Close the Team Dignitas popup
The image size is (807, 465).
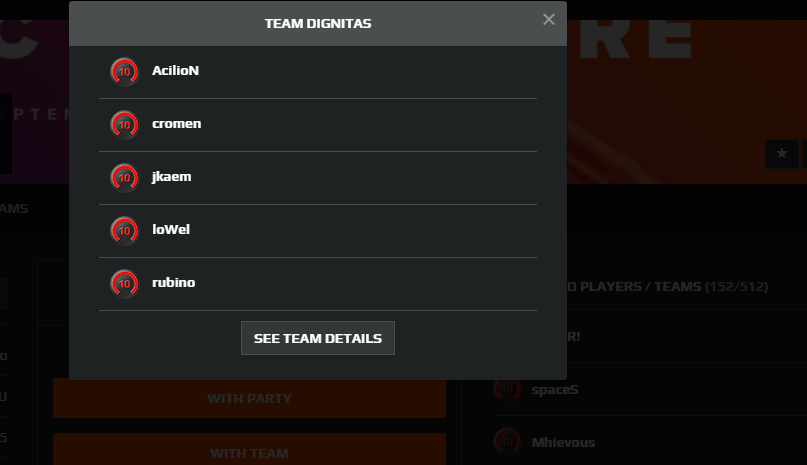(x=549, y=20)
